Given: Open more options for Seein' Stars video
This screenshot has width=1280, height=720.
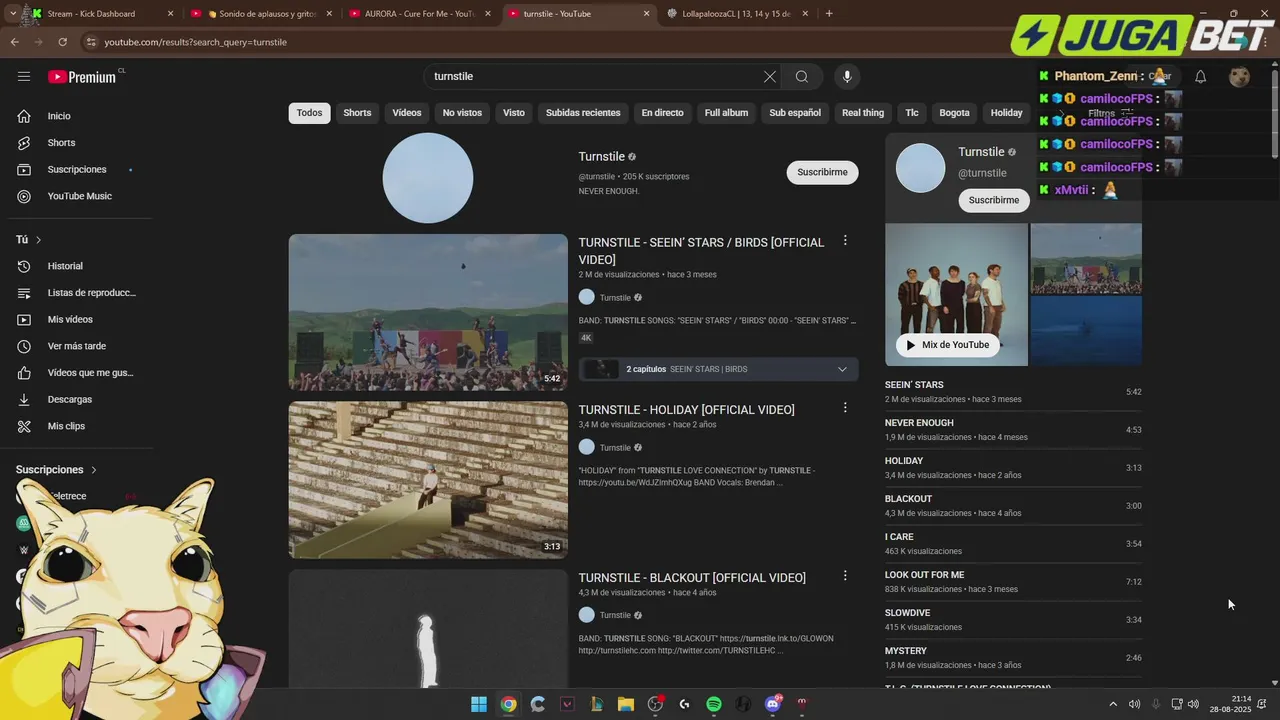Looking at the screenshot, I should [x=845, y=241].
